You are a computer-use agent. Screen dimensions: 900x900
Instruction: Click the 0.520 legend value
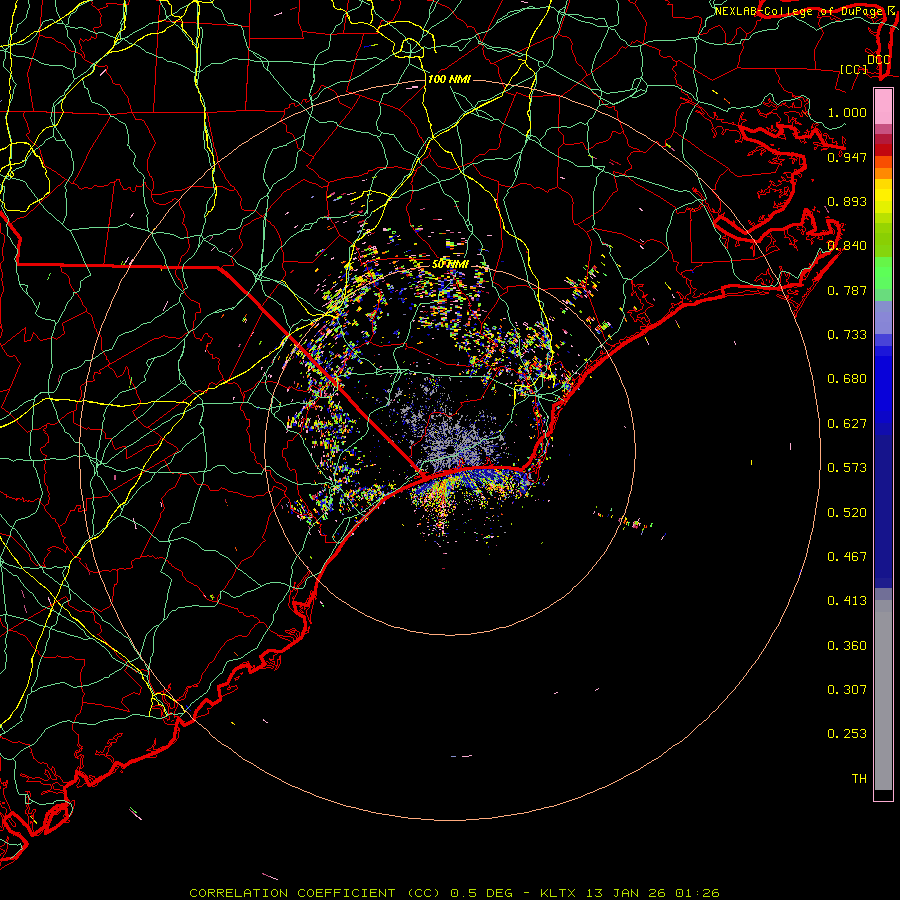point(847,513)
